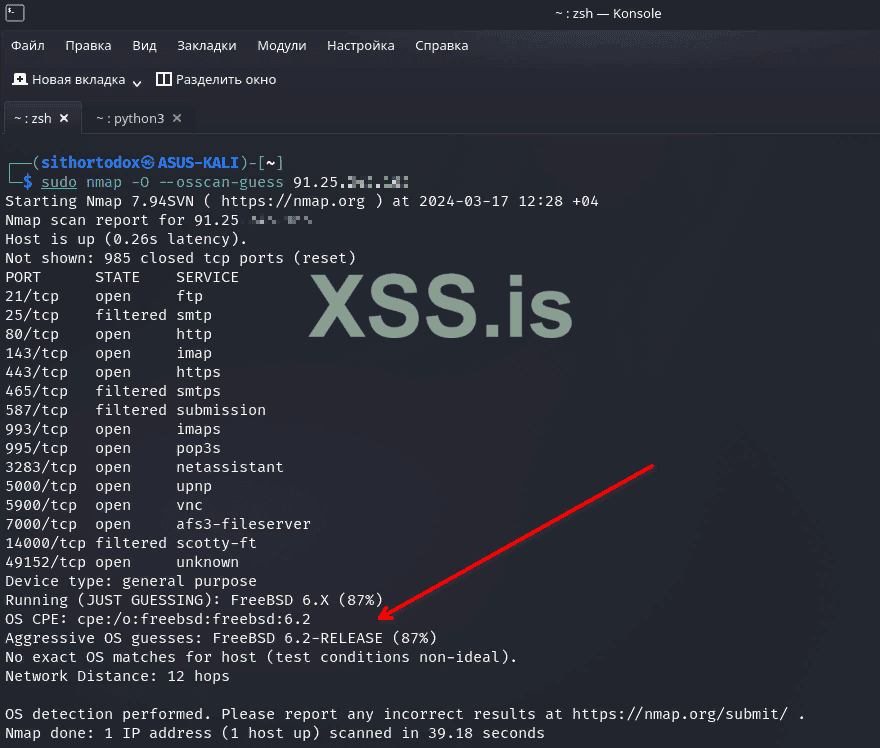Close the ~ : zsh tab
Image resolution: width=880 pixels, height=748 pixels.
pyautogui.click(x=64, y=118)
